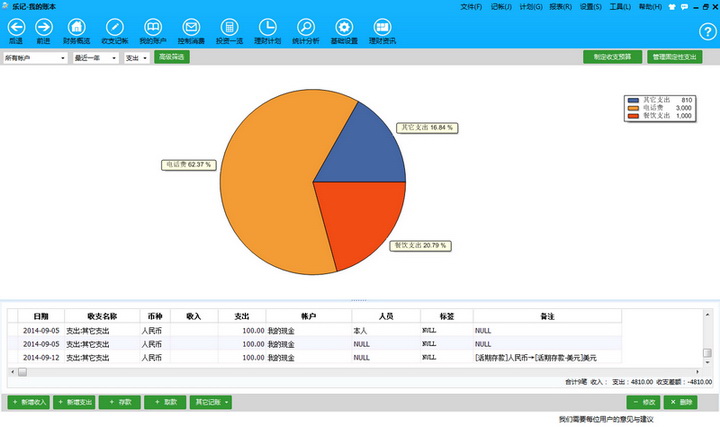This screenshot has width=720, height=427.
Task: Open 我的账户 book icon
Action: point(153,28)
